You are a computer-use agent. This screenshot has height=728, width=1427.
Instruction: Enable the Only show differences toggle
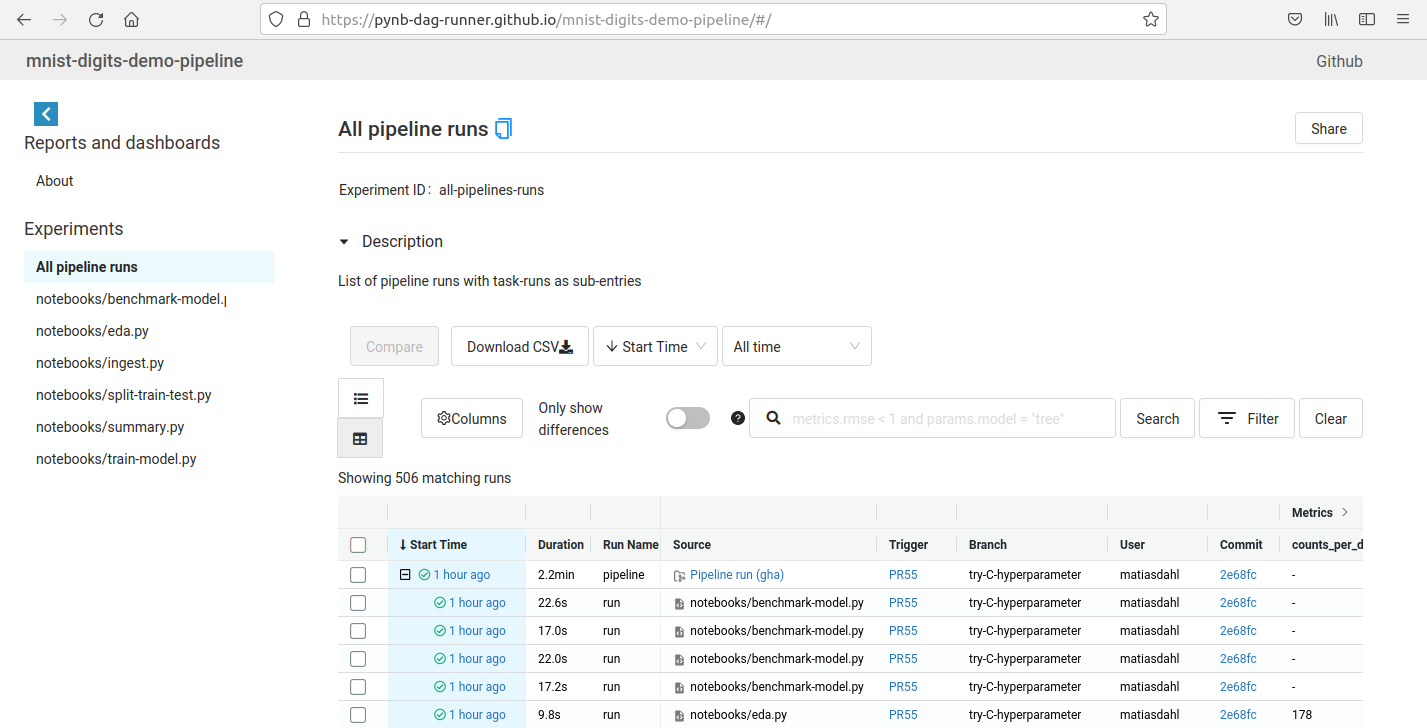pos(687,417)
